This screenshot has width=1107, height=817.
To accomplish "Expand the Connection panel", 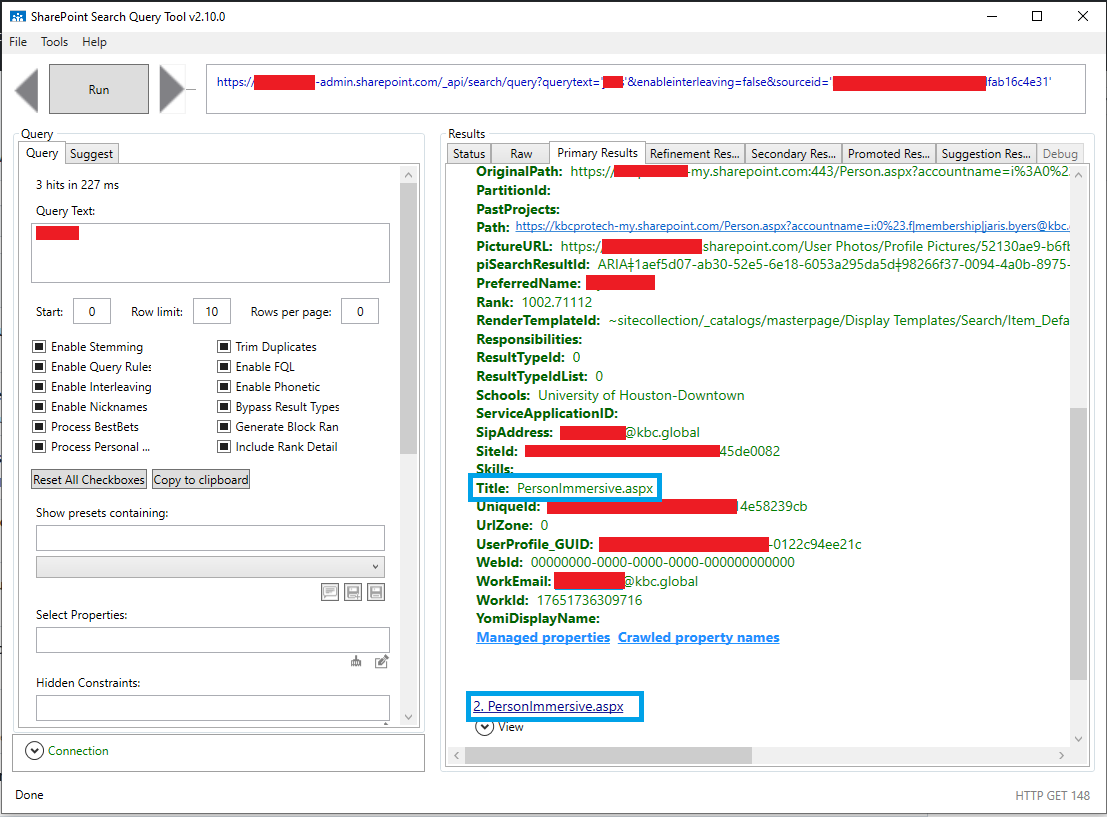I will pyautogui.click(x=36, y=750).
